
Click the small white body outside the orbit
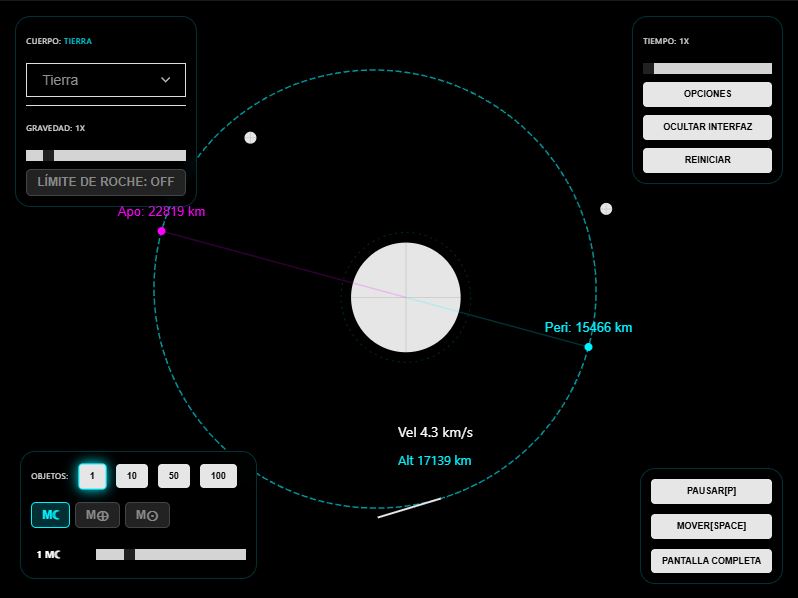(606, 209)
